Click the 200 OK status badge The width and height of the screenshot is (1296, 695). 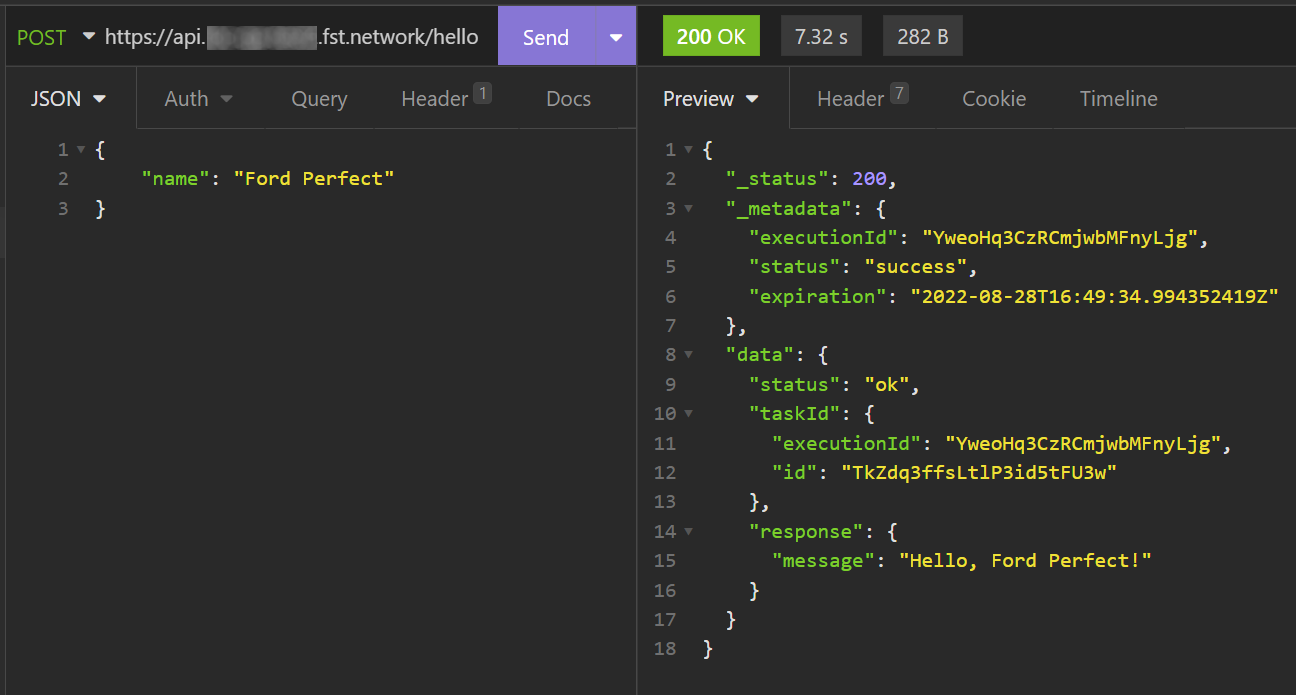coord(711,37)
